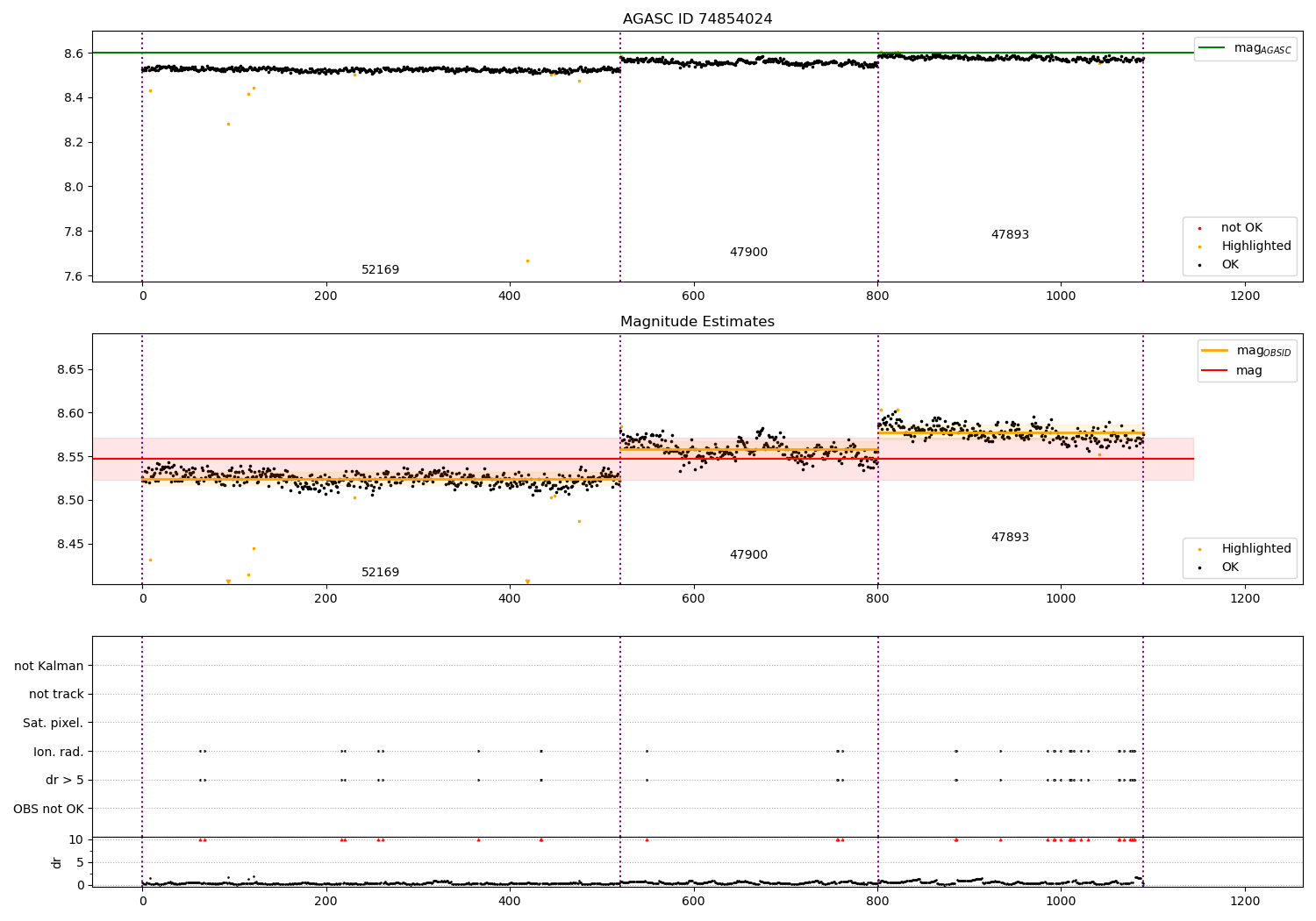Click the 'Sat. pixel.' axis label
Viewport: 1316px width, 921px height.
(x=53, y=724)
